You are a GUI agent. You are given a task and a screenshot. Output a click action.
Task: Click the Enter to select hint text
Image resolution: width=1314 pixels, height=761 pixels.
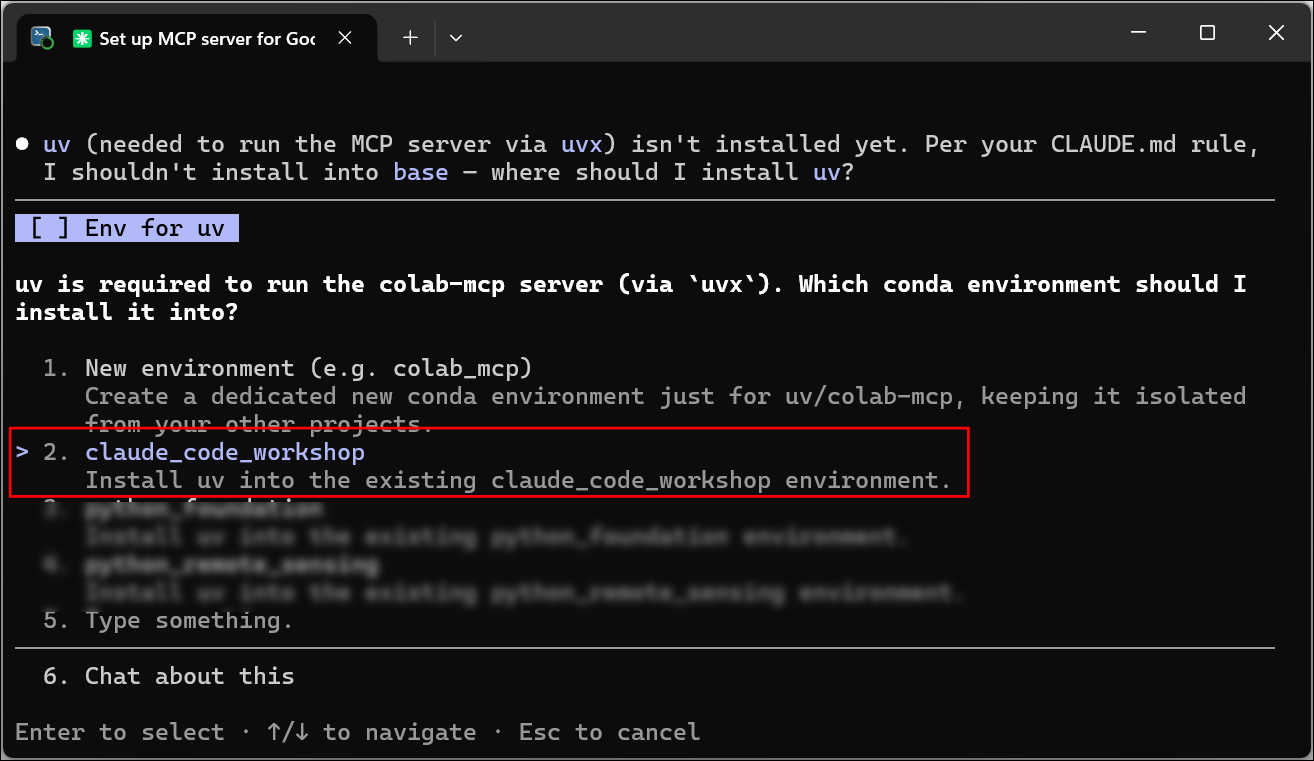[120, 732]
